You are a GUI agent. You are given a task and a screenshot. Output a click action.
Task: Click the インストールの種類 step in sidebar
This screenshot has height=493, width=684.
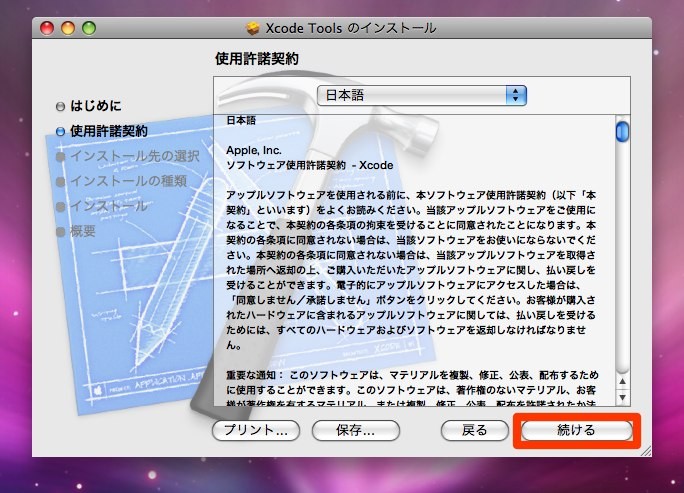pyautogui.click(x=122, y=181)
